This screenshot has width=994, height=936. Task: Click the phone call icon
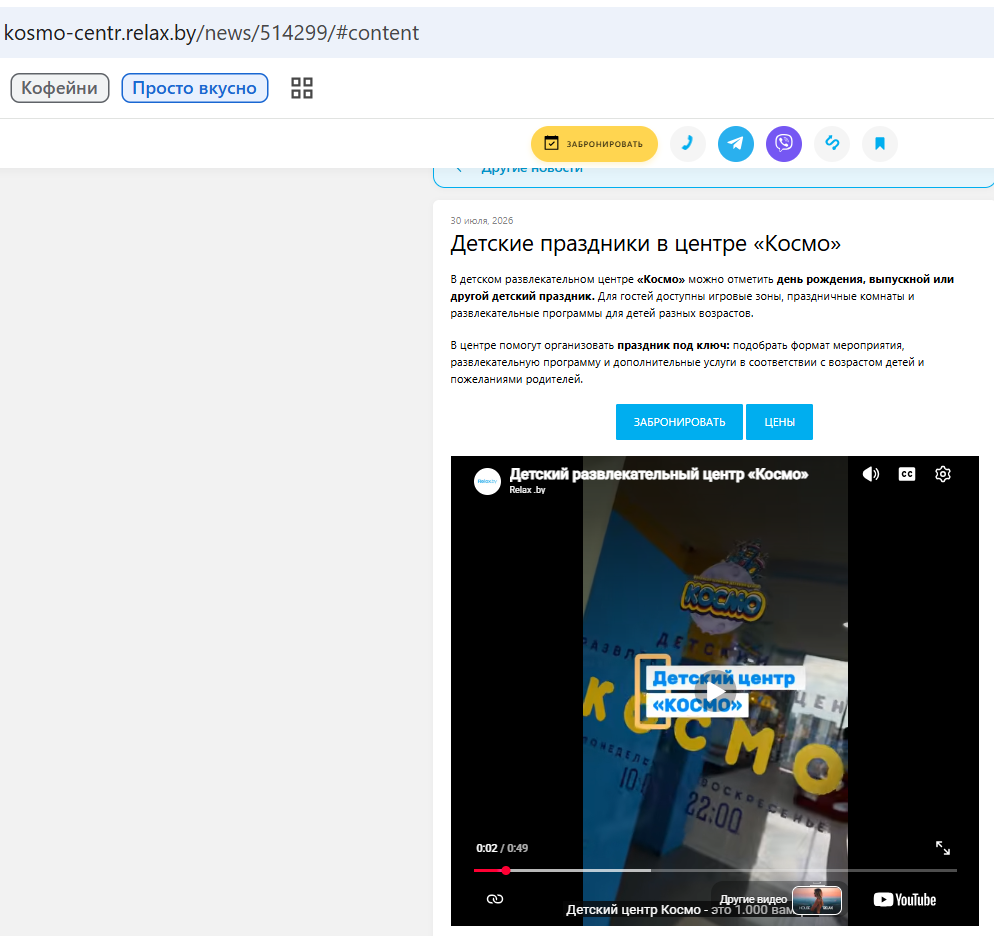(x=688, y=144)
